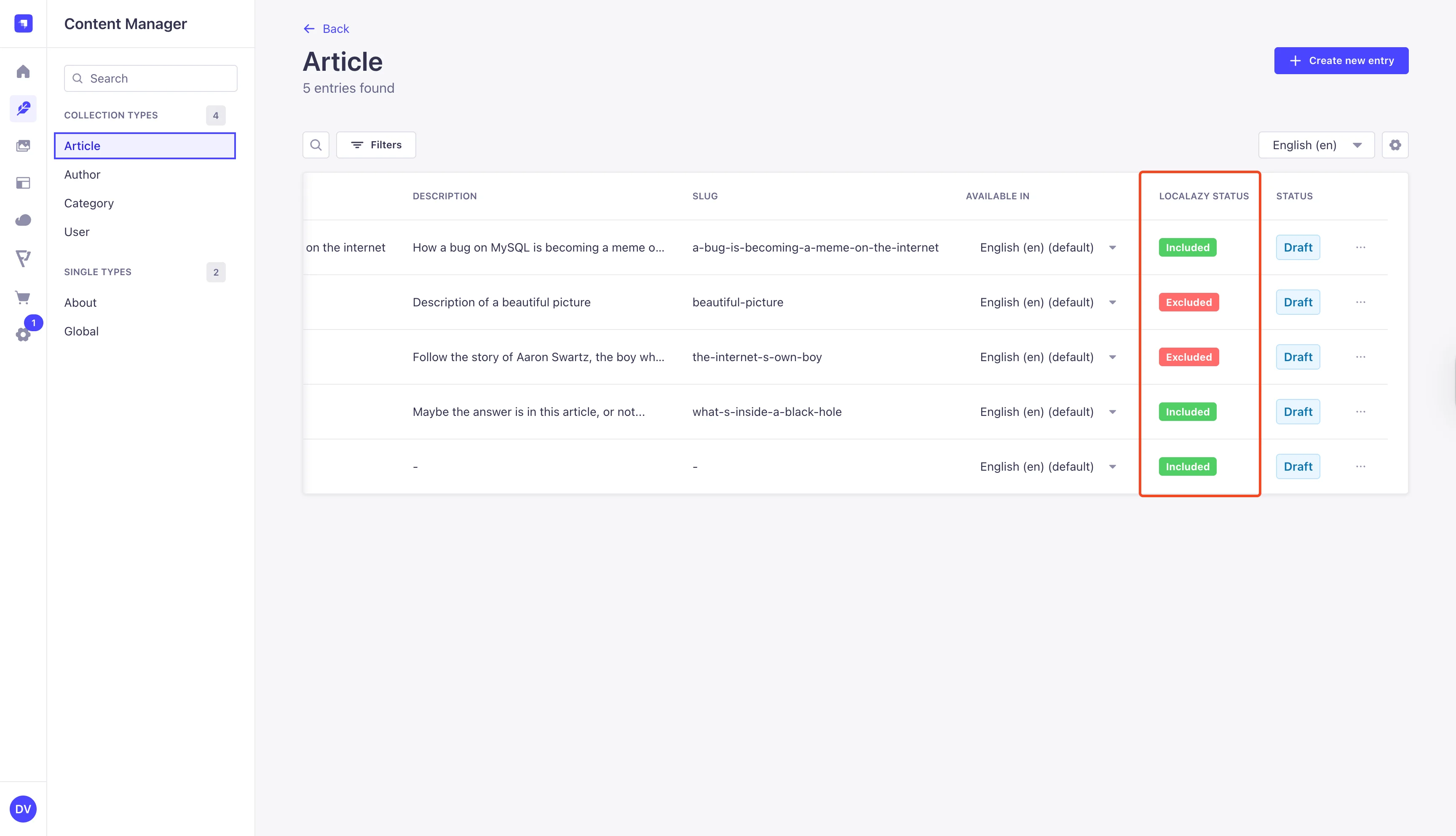Toggle Included status on the black-hole article
Viewport: 1456px width, 836px height.
(1187, 411)
